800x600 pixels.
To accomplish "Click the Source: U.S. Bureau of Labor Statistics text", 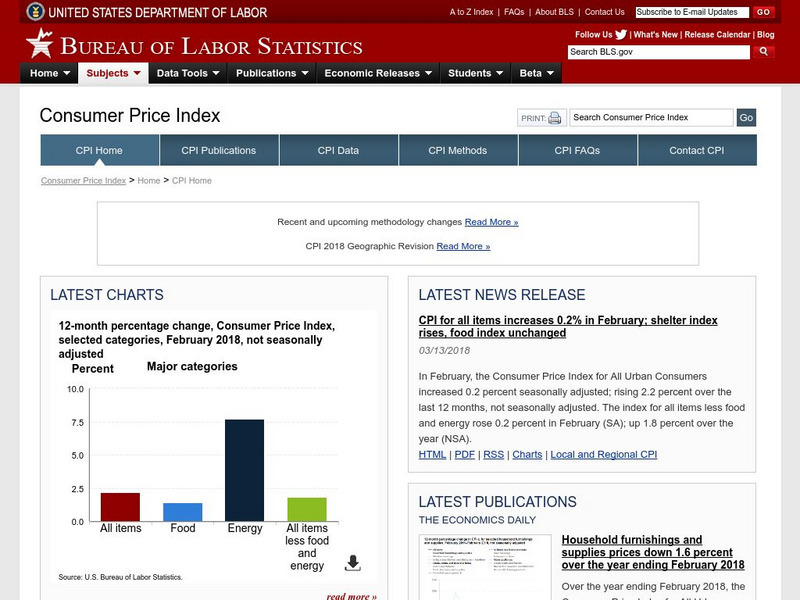I will point(120,577).
